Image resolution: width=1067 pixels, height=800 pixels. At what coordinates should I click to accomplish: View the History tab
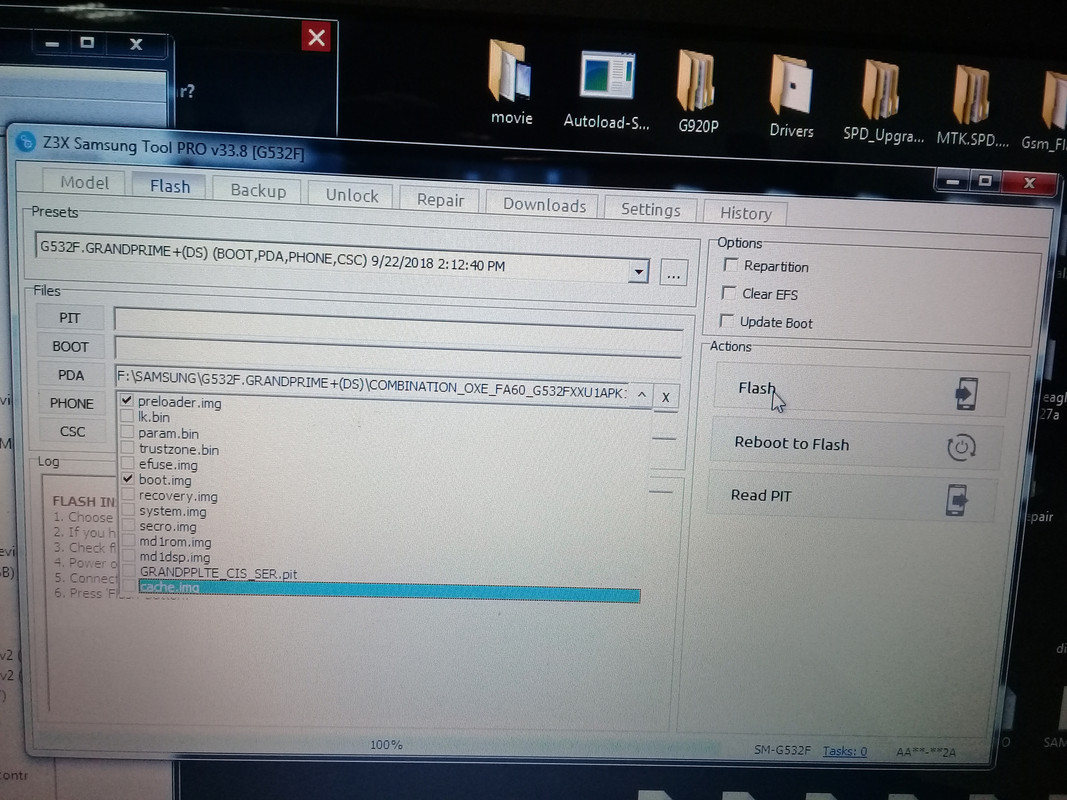[745, 214]
